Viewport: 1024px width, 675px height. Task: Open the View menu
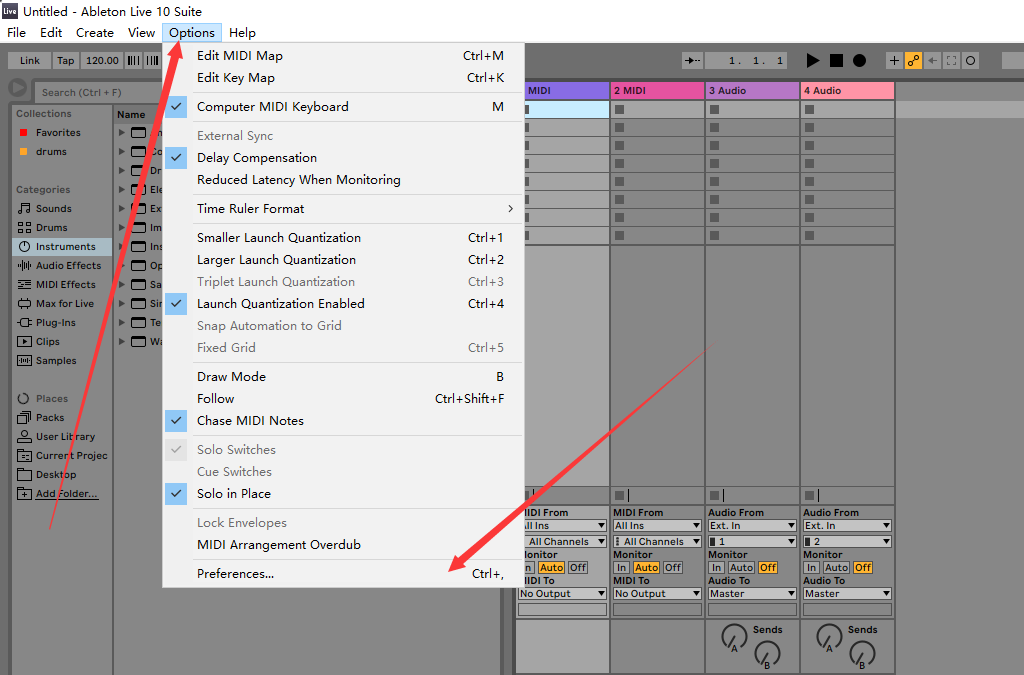pyautogui.click(x=141, y=33)
